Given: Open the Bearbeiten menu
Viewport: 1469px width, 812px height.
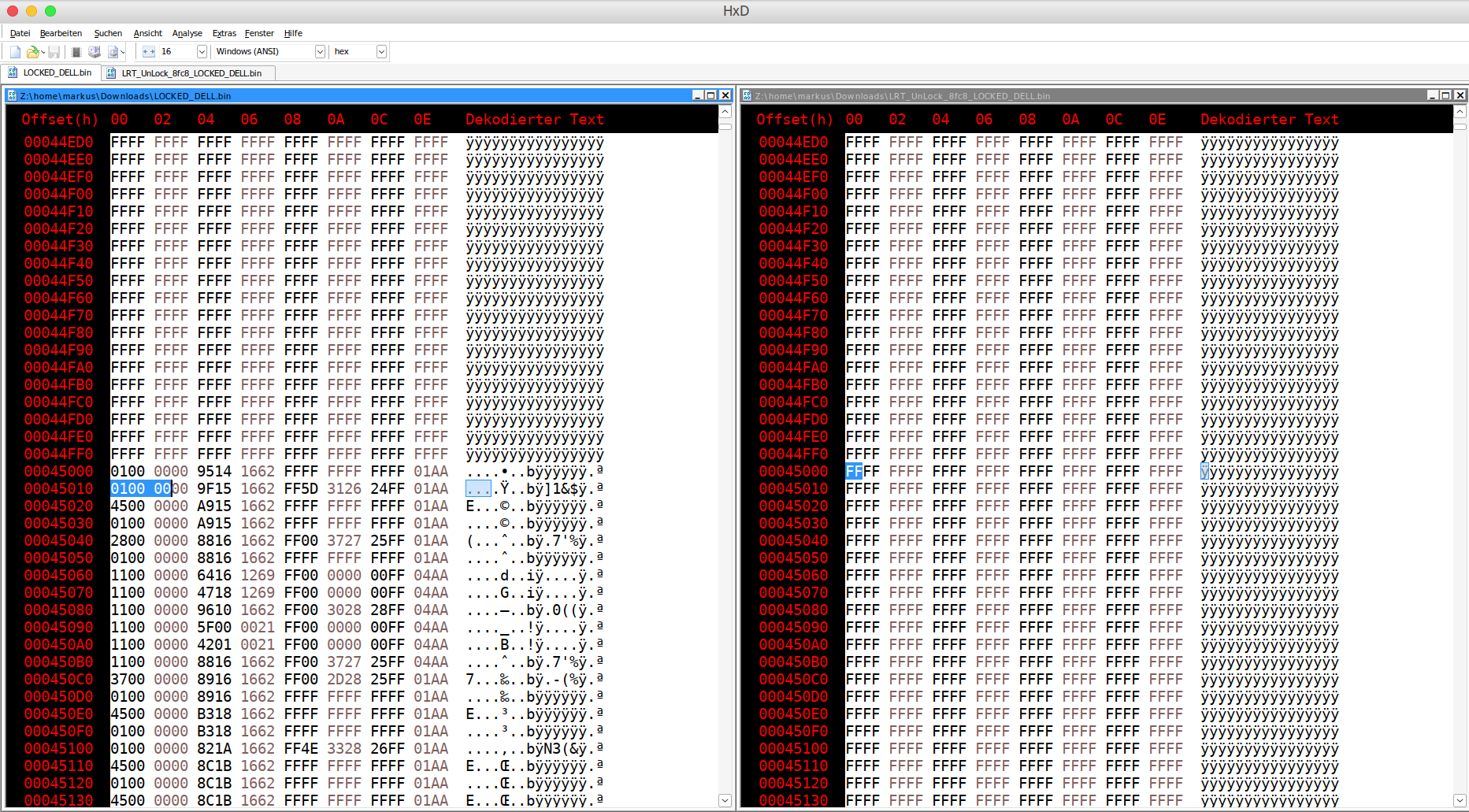Looking at the screenshot, I should pos(61,33).
